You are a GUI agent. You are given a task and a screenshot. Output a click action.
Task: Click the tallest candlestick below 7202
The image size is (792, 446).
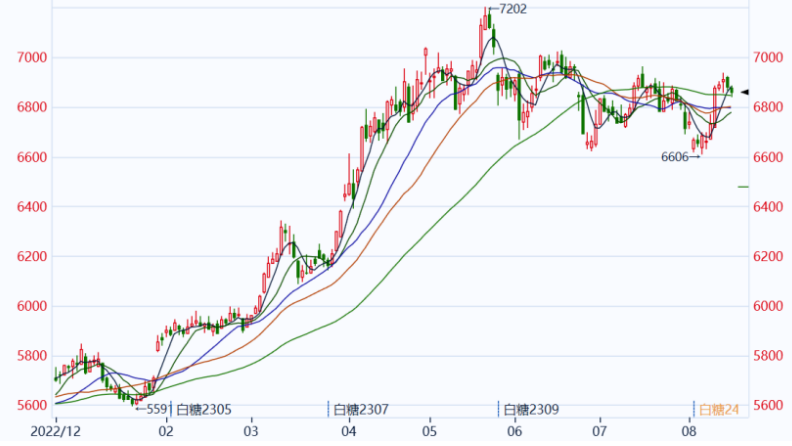point(487,22)
